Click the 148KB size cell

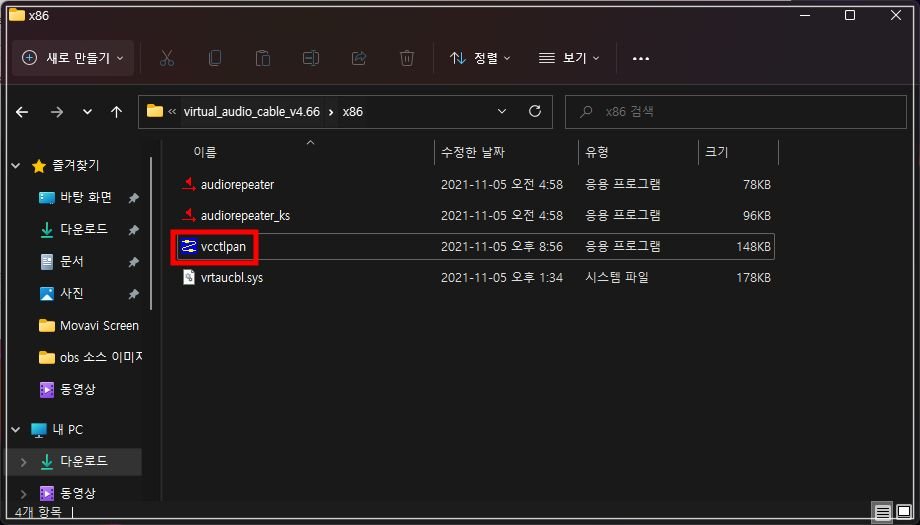tap(753, 246)
